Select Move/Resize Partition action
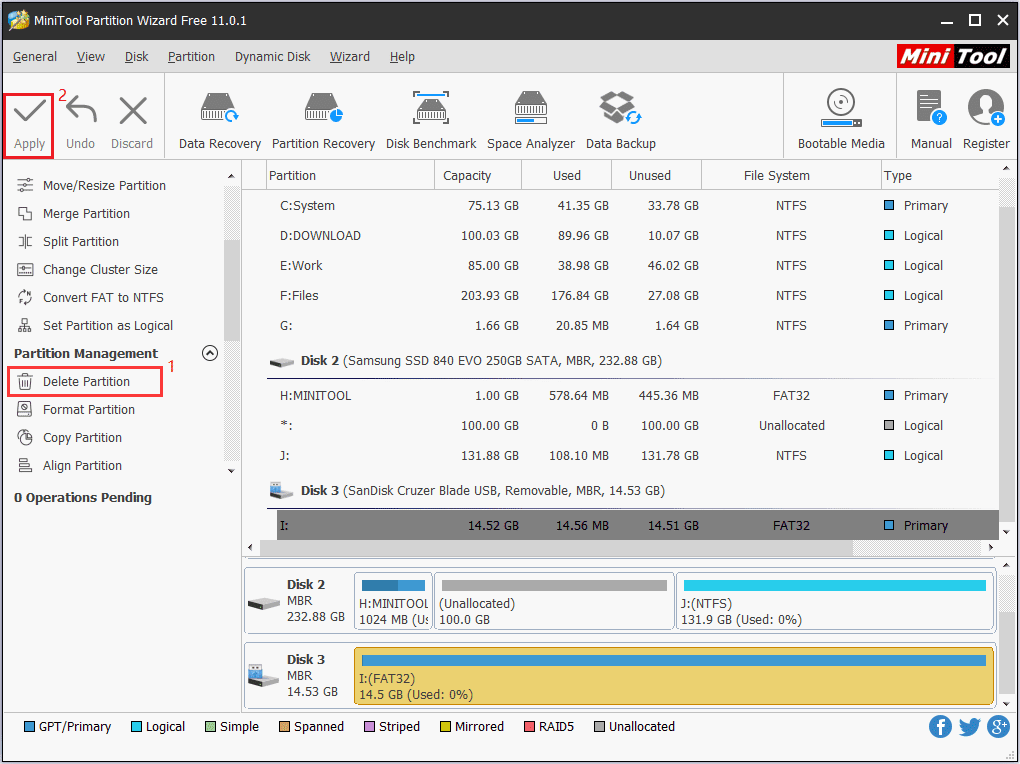 pyautogui.click(x=104, y=185)
